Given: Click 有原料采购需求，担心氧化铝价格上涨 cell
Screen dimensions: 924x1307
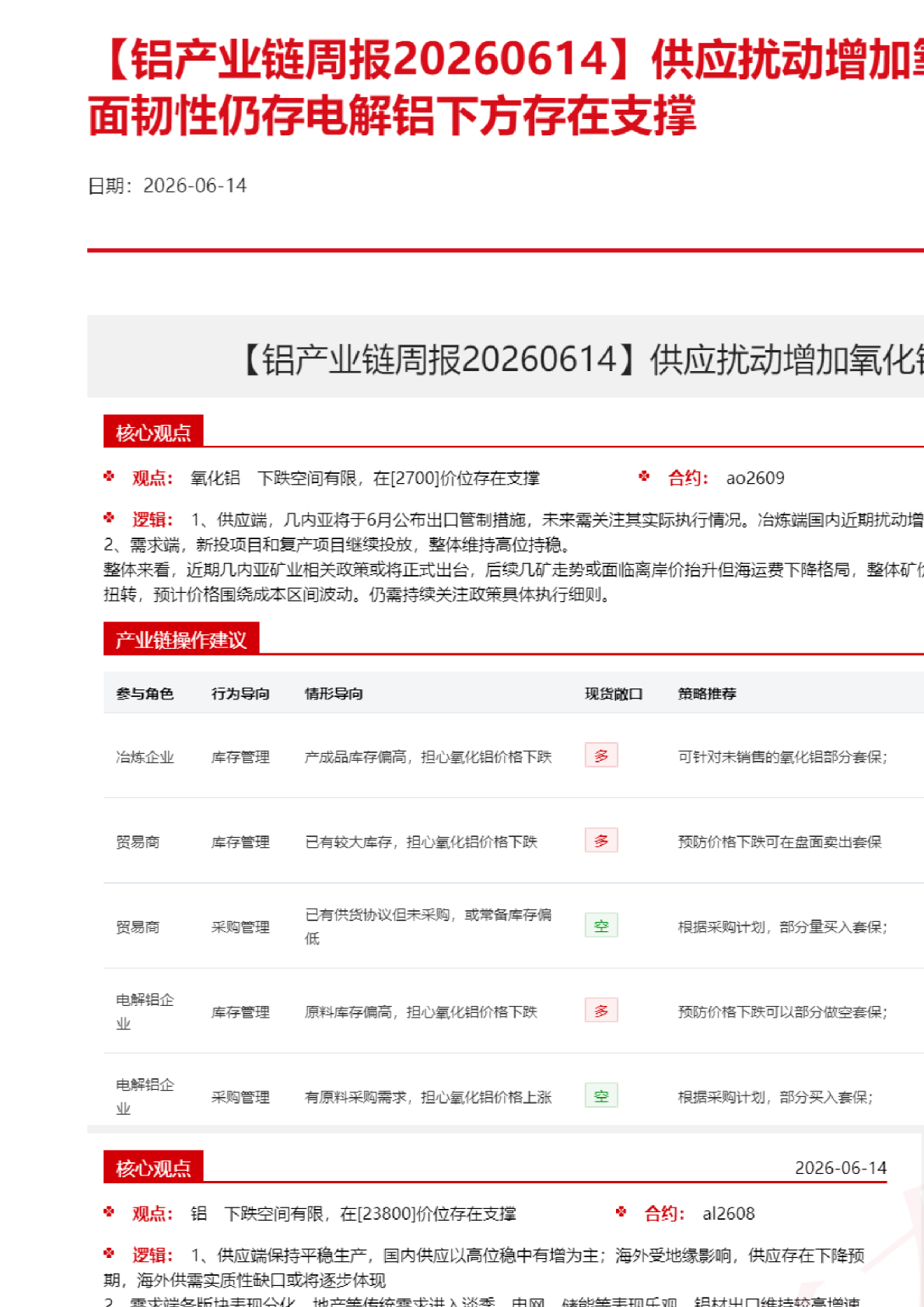Looking at the screenshot, I should [428, 1097].
